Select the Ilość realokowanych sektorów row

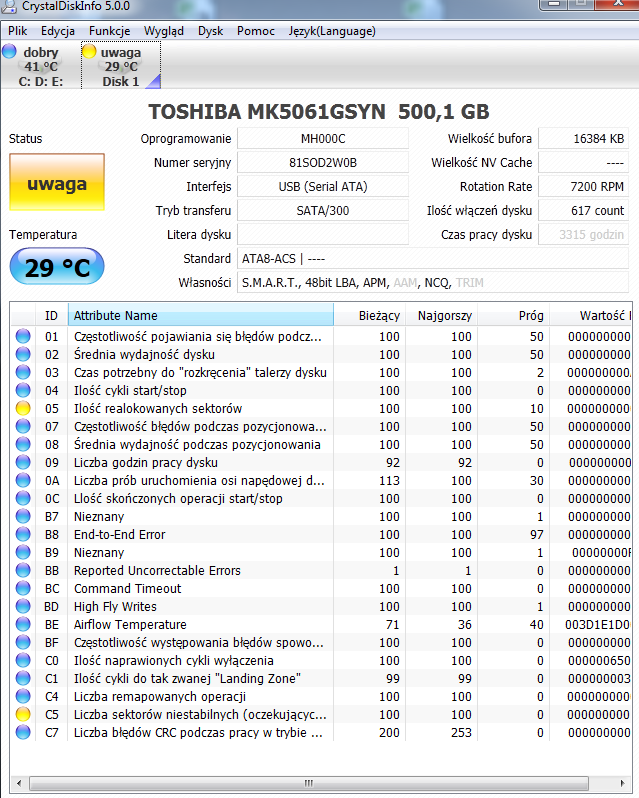(x=321, y=408)
